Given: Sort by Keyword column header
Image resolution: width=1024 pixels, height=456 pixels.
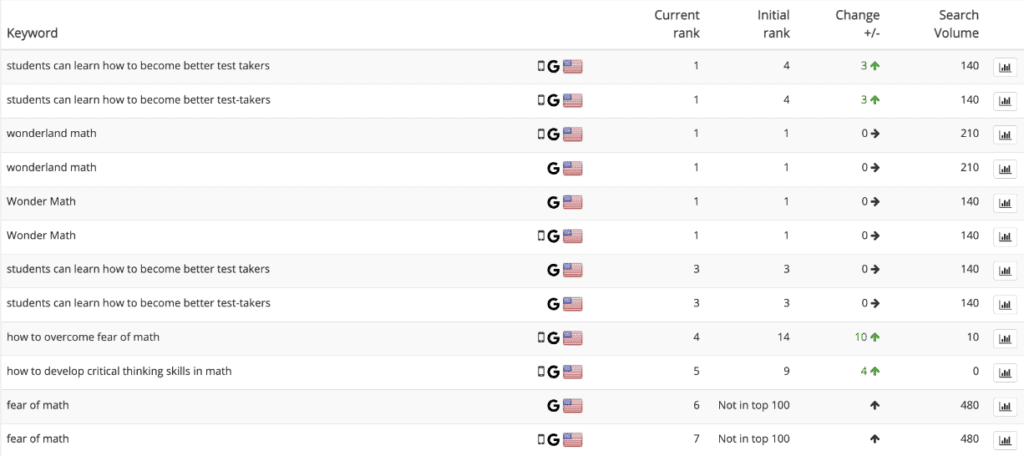Looking at the screenshot, I should 32,33.
